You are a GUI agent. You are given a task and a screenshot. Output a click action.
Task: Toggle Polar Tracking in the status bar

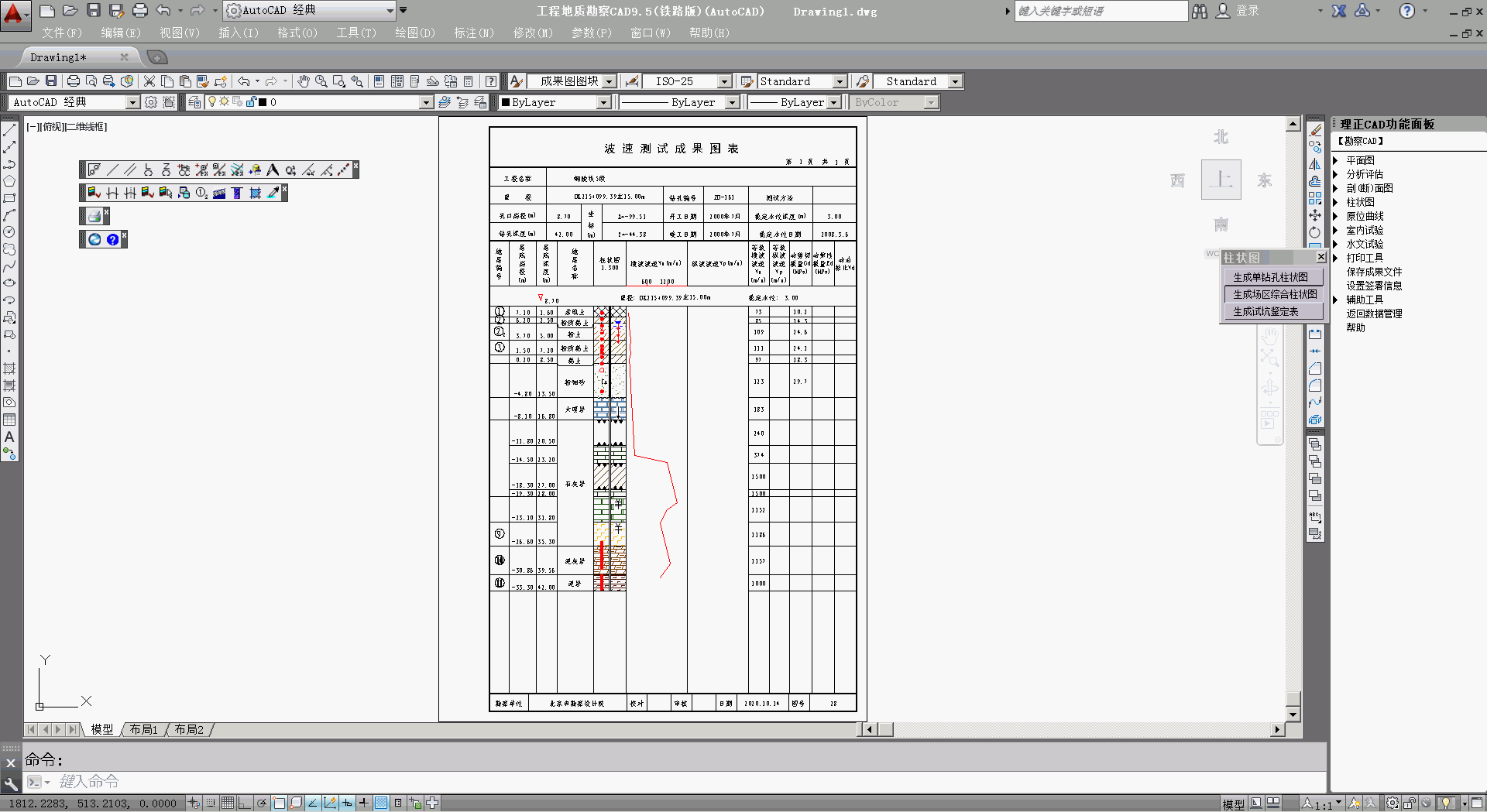coord(262,803)
